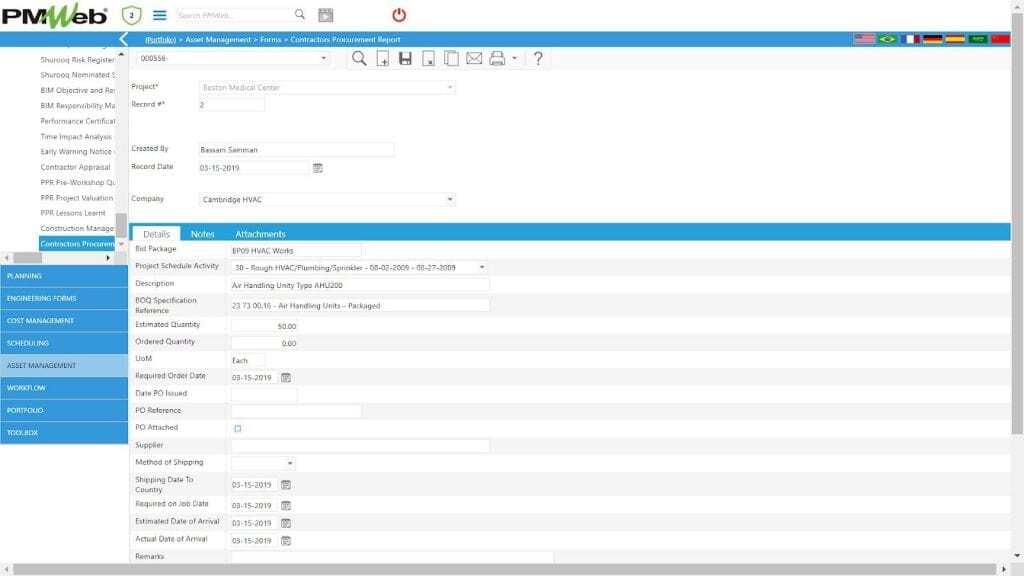
Task: Select the Saudi Arabia flag language
Action: pos(978,39)
